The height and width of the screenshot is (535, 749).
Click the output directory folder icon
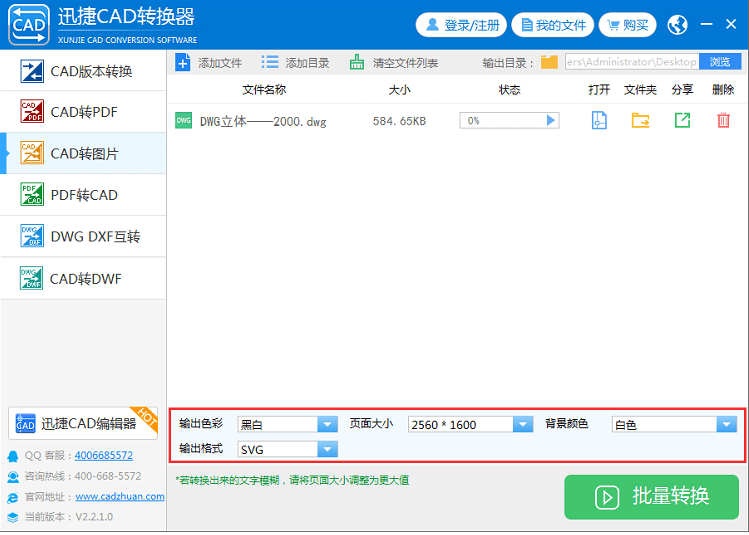pos(549,62)
